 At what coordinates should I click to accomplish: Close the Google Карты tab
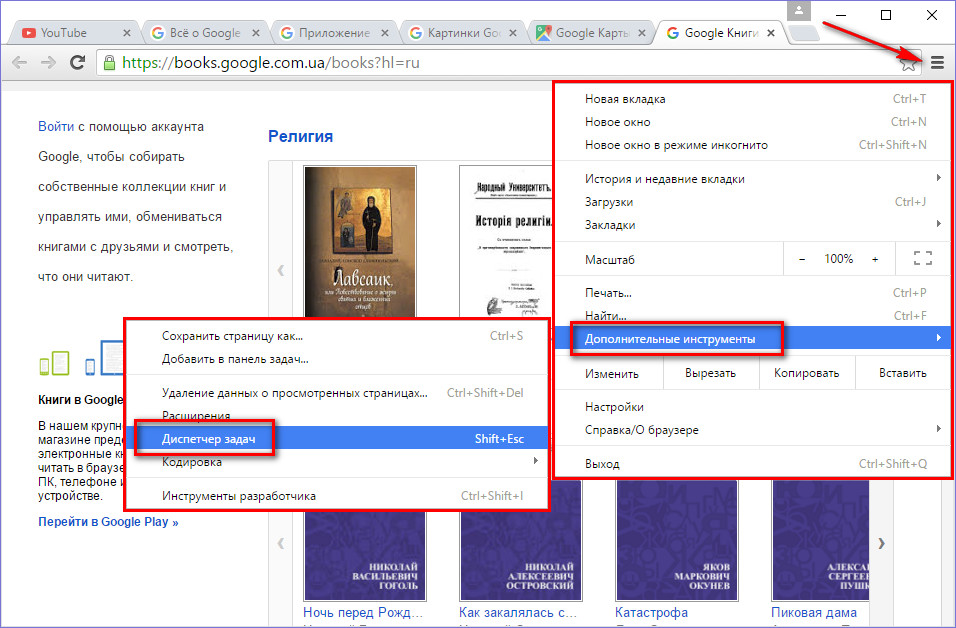642,33
